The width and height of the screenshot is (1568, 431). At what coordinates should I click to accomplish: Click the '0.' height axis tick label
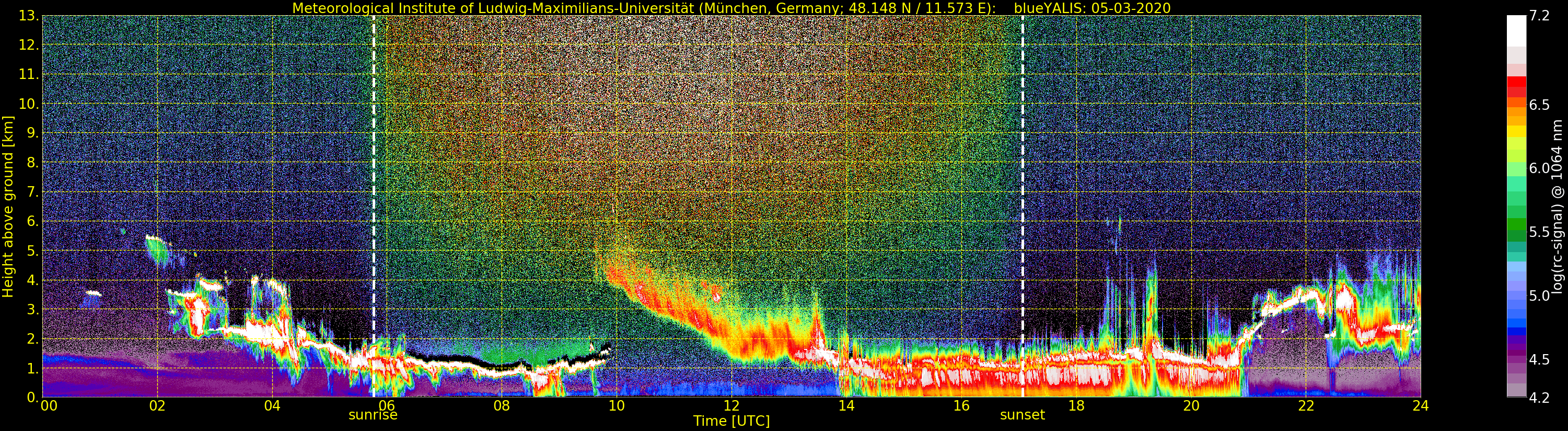click(33, 397)
